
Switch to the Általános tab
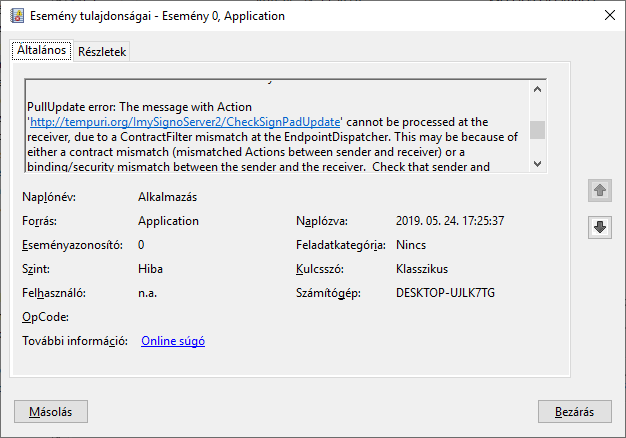[40, 50]
